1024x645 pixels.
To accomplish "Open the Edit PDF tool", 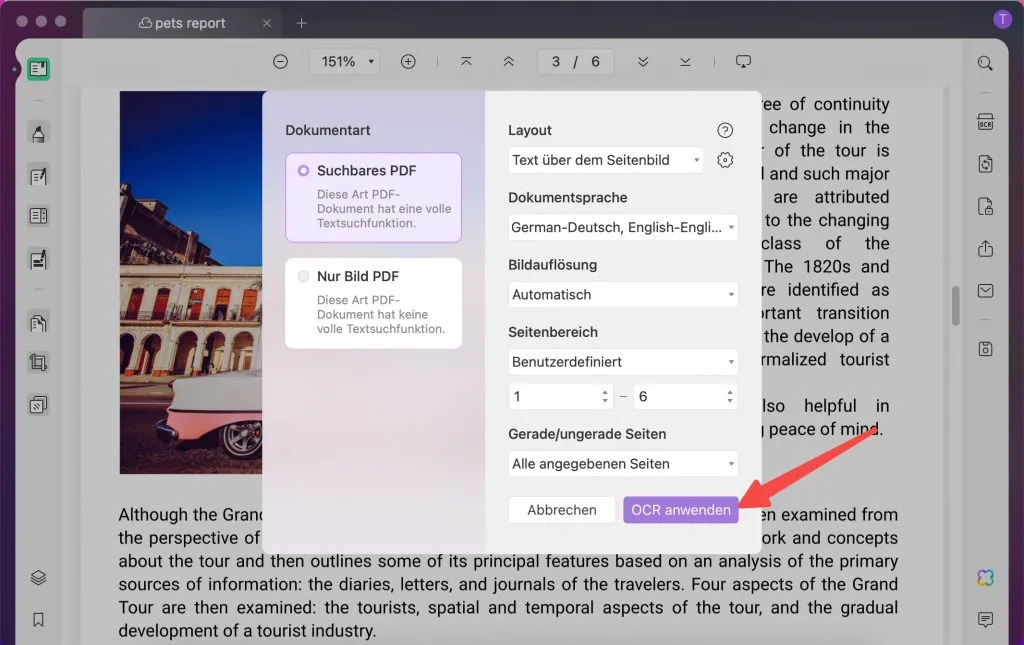I will coord(38,176).
